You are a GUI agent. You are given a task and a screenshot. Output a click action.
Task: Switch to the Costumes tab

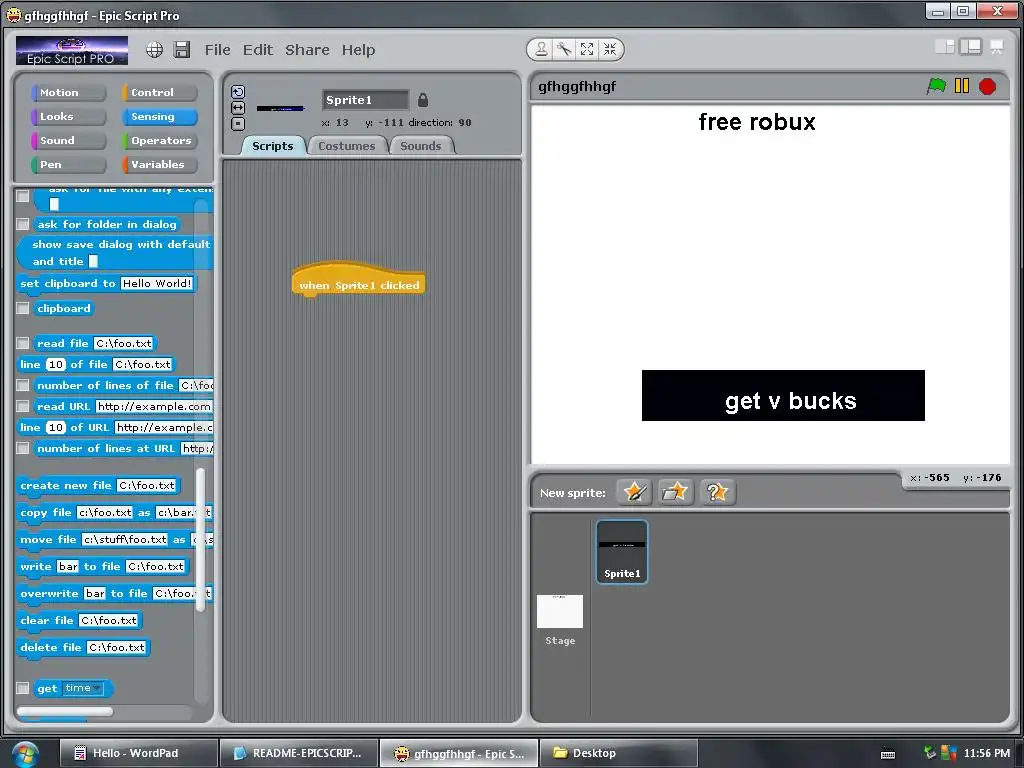tap(347, 146)
